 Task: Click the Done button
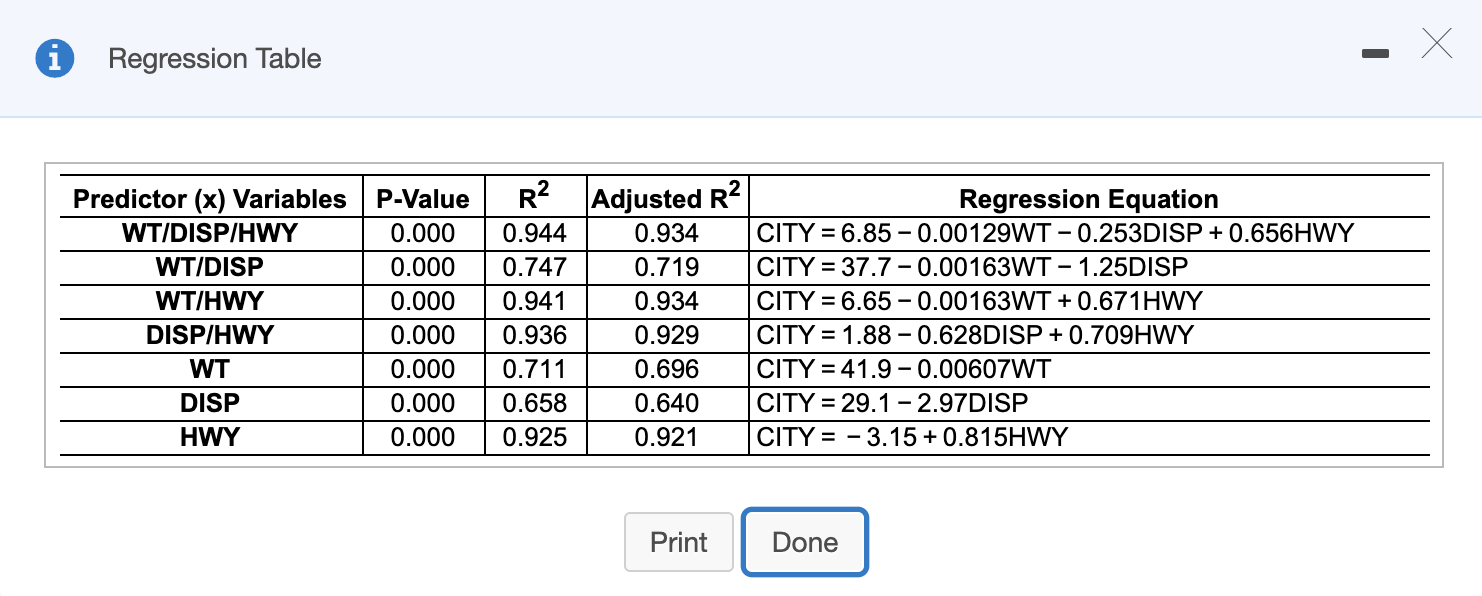click(x=805, y=542)
